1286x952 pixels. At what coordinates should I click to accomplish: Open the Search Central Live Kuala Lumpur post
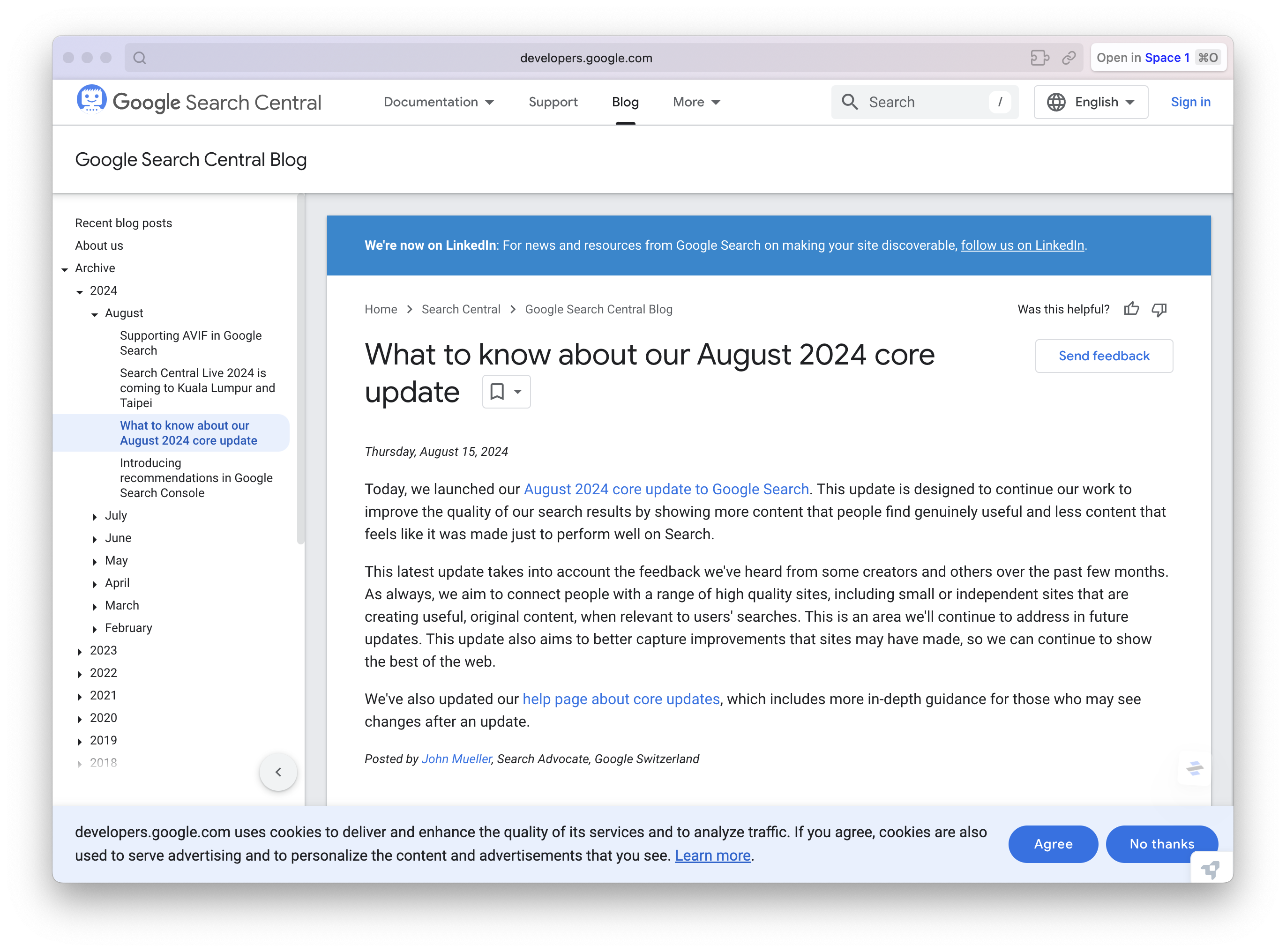click(x=198, y=388)
